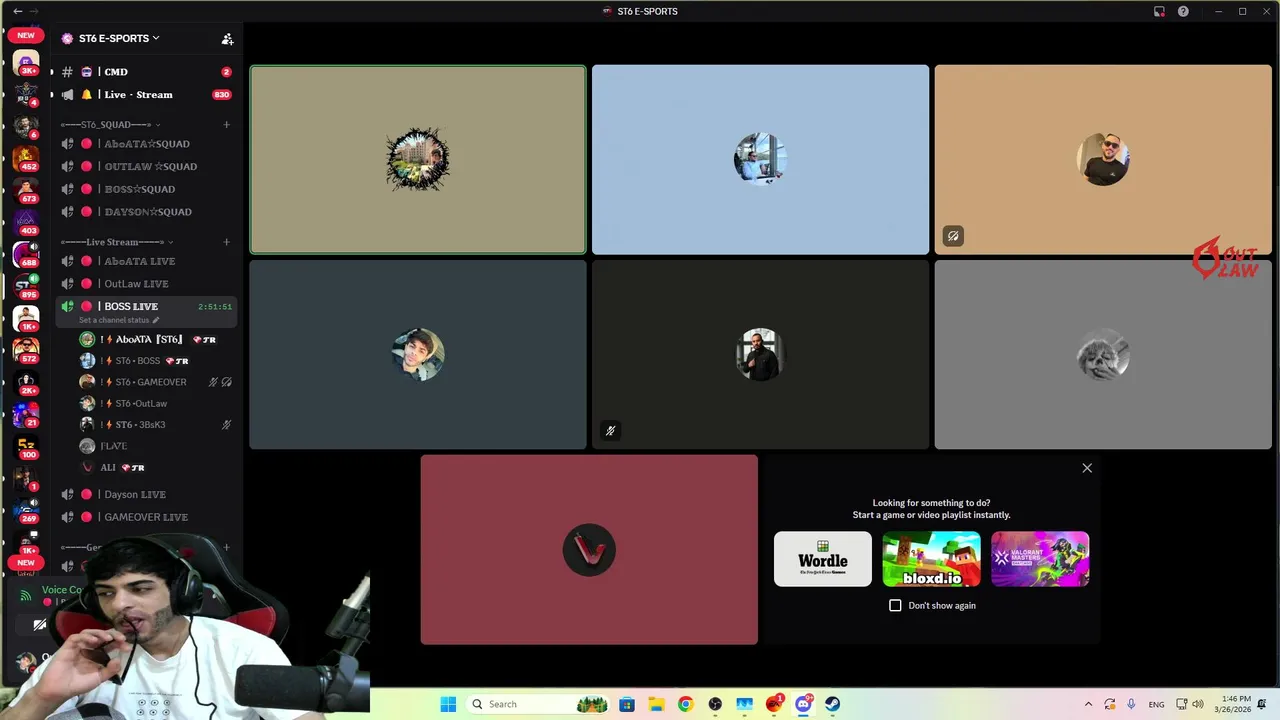Screen dimensions: 1280x720
Task: Select the green-bordered speaking participant tile
Action: [418, 160]
